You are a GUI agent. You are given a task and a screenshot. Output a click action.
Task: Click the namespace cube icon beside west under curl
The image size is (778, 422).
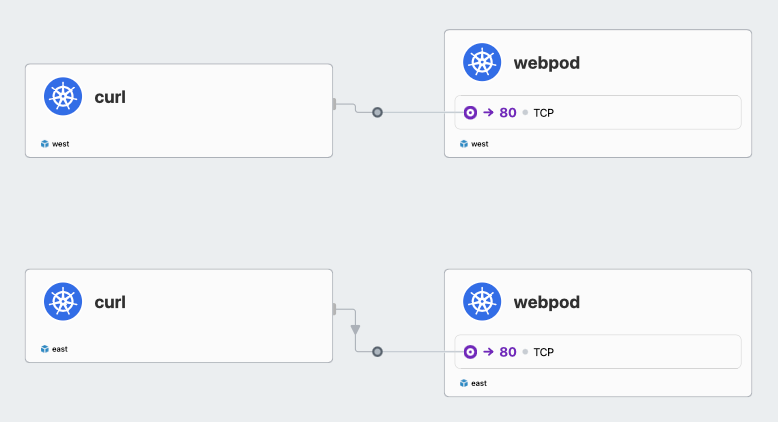pos(45,144)
